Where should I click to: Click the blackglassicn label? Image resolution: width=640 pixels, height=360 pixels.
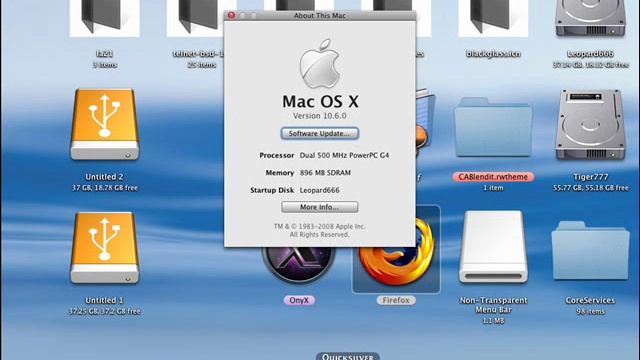(x=493, y=54)
